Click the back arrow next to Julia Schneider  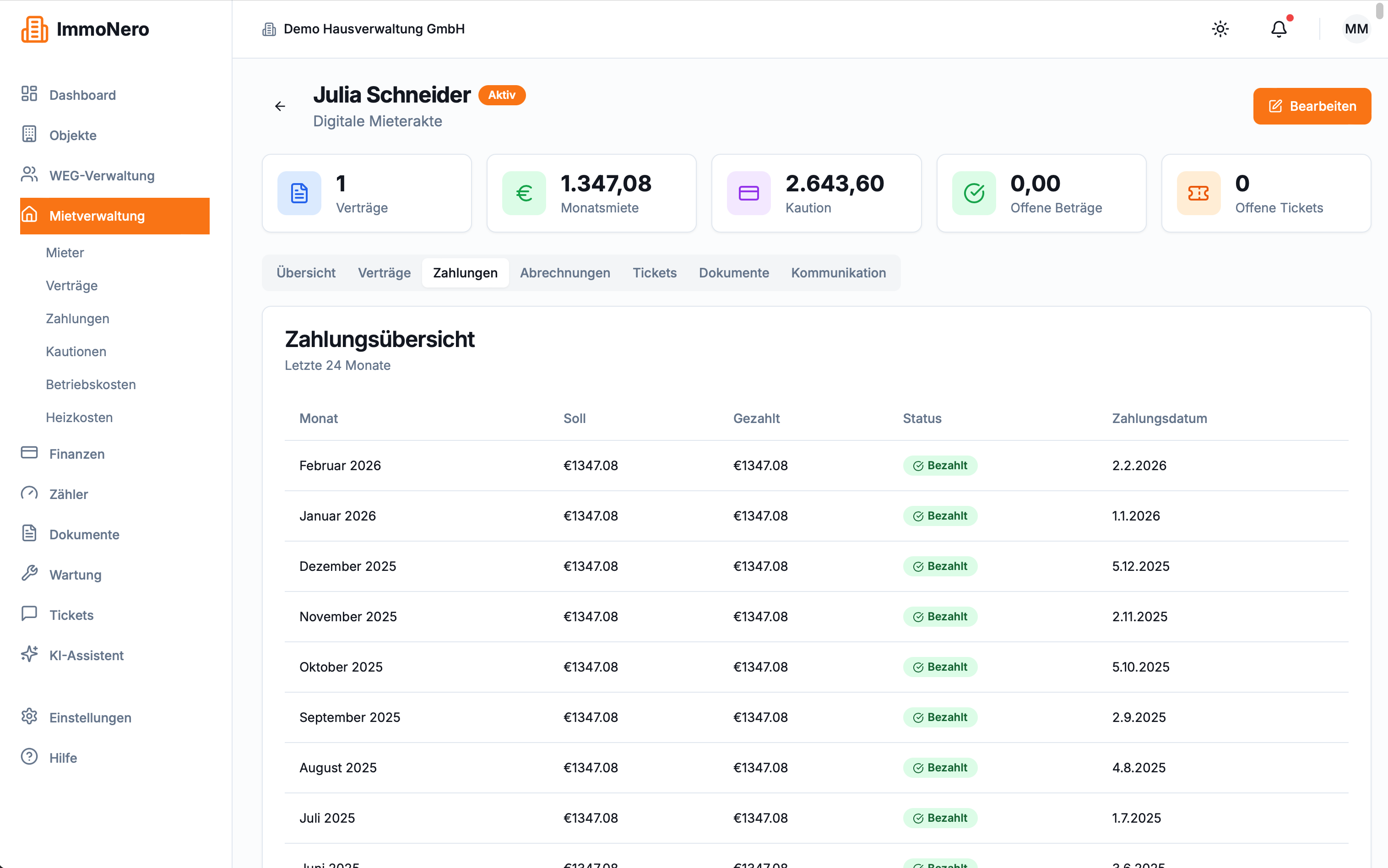[x=280, y=106]
